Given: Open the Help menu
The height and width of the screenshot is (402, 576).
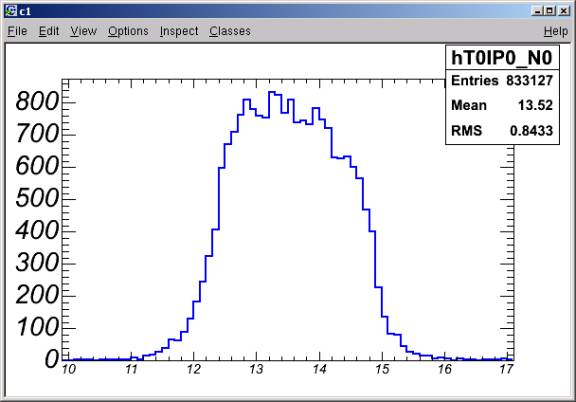Looking at the screenshot, I should pos(556,31).
